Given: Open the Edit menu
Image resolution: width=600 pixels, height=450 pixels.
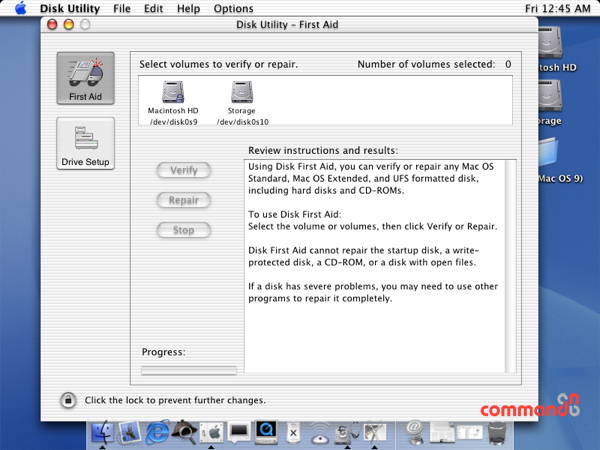Looking at the screenshot, I should [x=153, y=8].
